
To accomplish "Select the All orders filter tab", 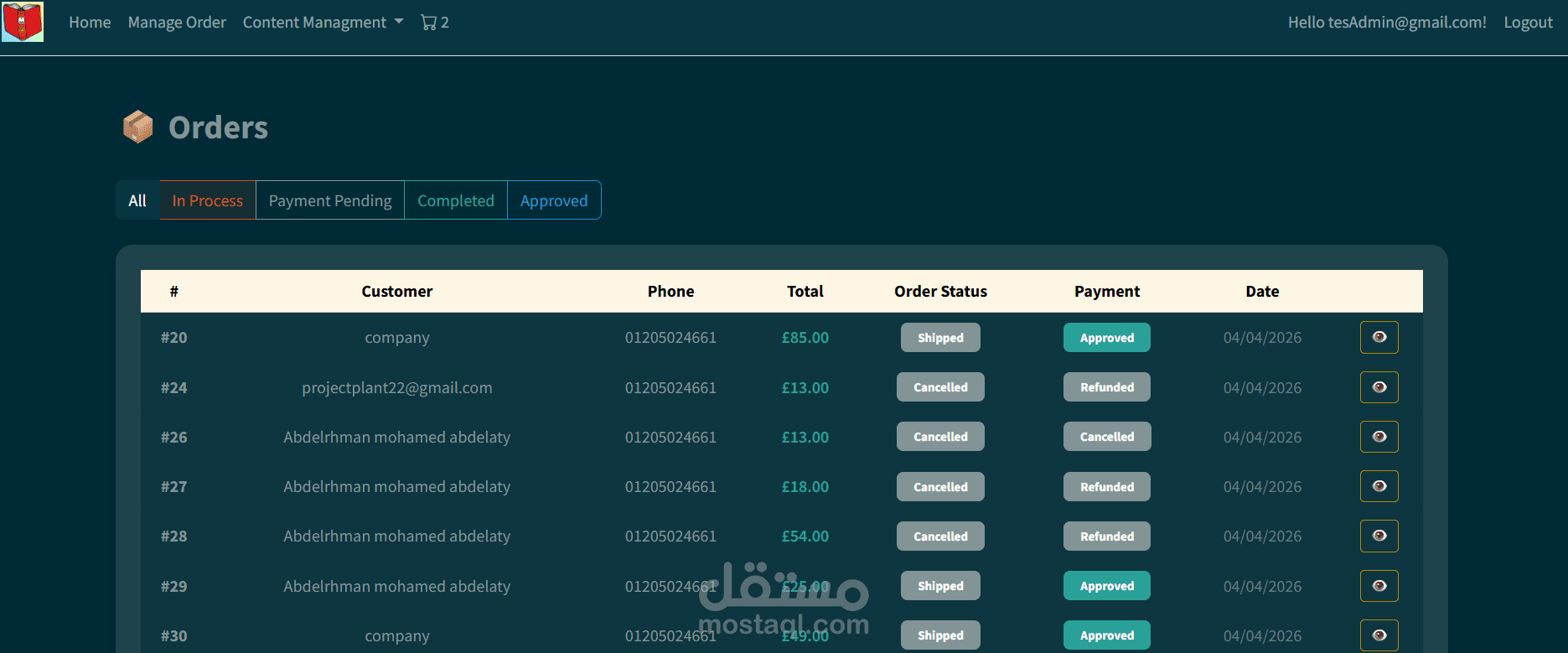I will [x=137, y=200].
